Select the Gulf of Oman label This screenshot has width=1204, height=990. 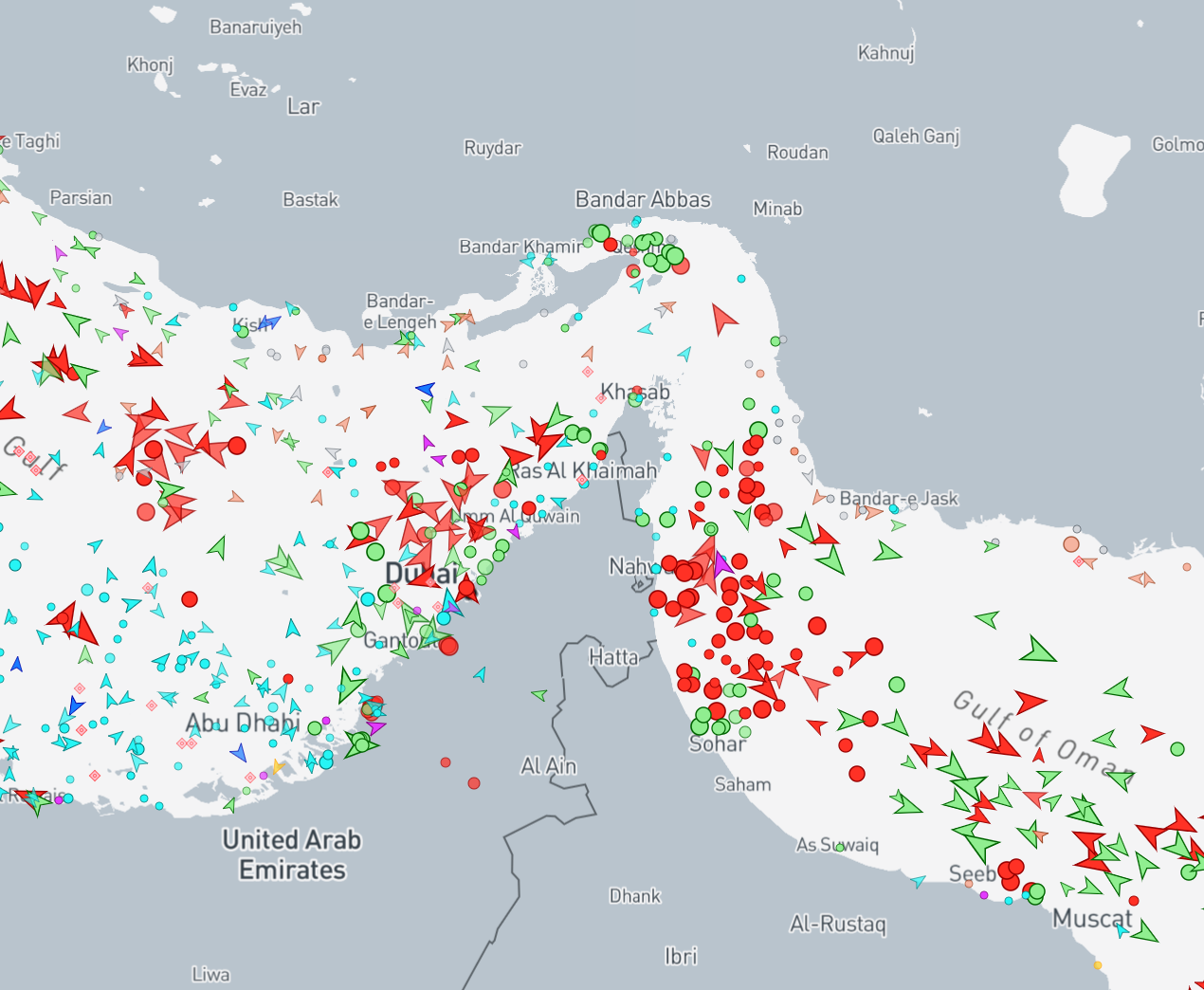click(x=1043, y=735)
